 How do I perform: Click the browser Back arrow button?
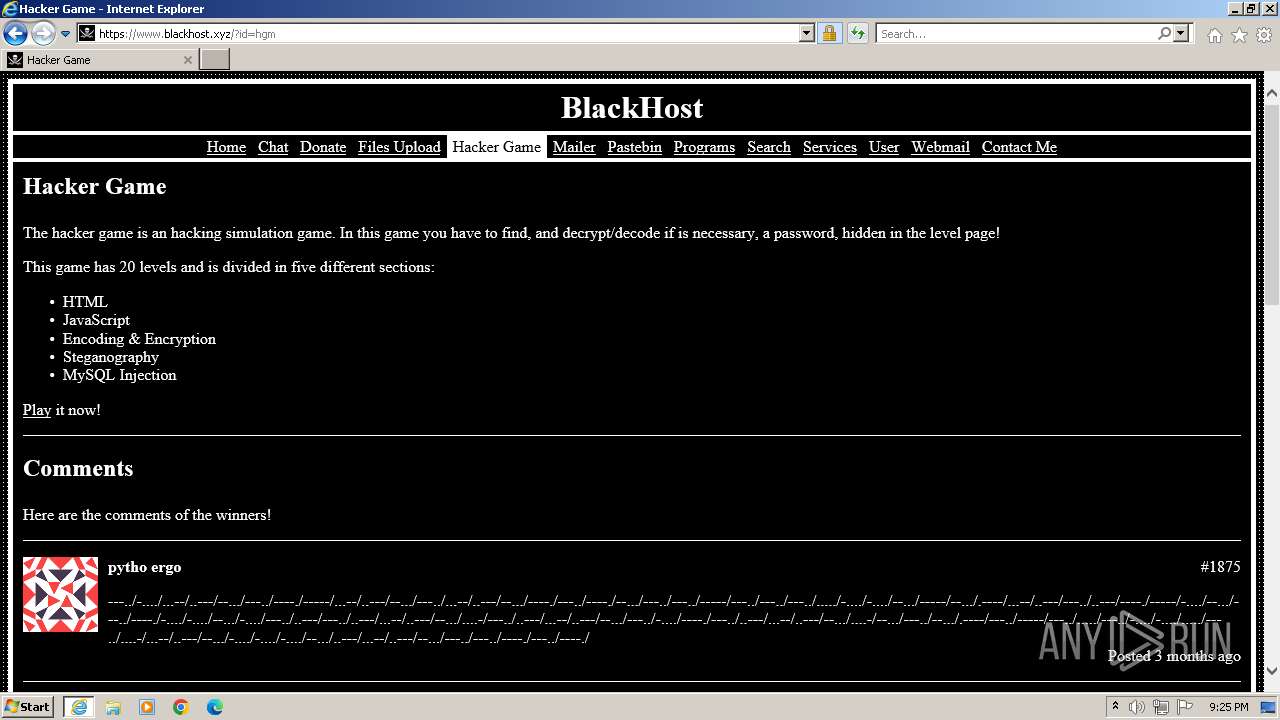click(x=15, y=34)
